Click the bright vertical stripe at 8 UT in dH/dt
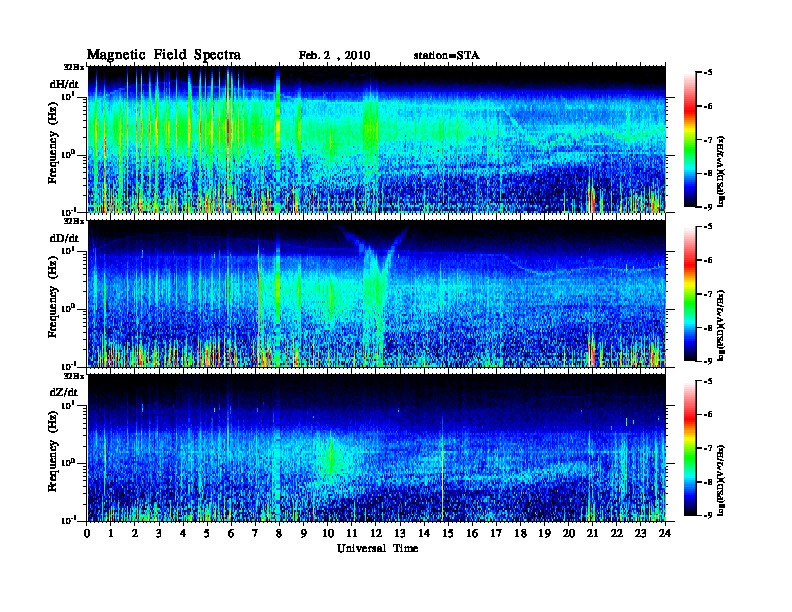 pos(277,139)
